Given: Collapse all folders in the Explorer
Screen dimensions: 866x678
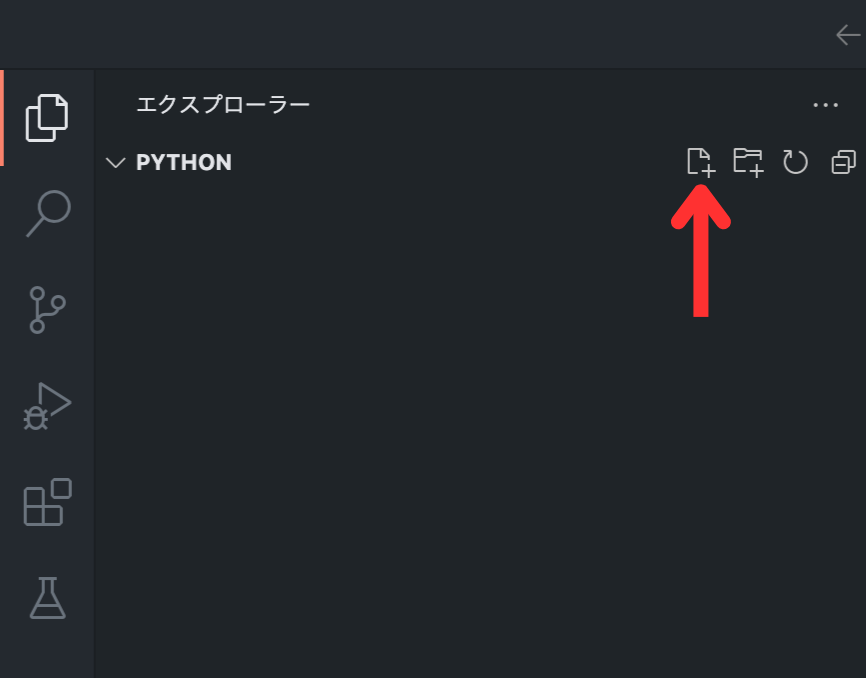Looking at the screenshot, I should click(841, 161).
